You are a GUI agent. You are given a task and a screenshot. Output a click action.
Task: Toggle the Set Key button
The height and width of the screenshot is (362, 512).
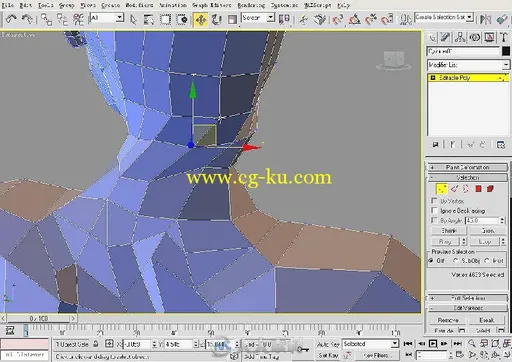coord(328,355)
